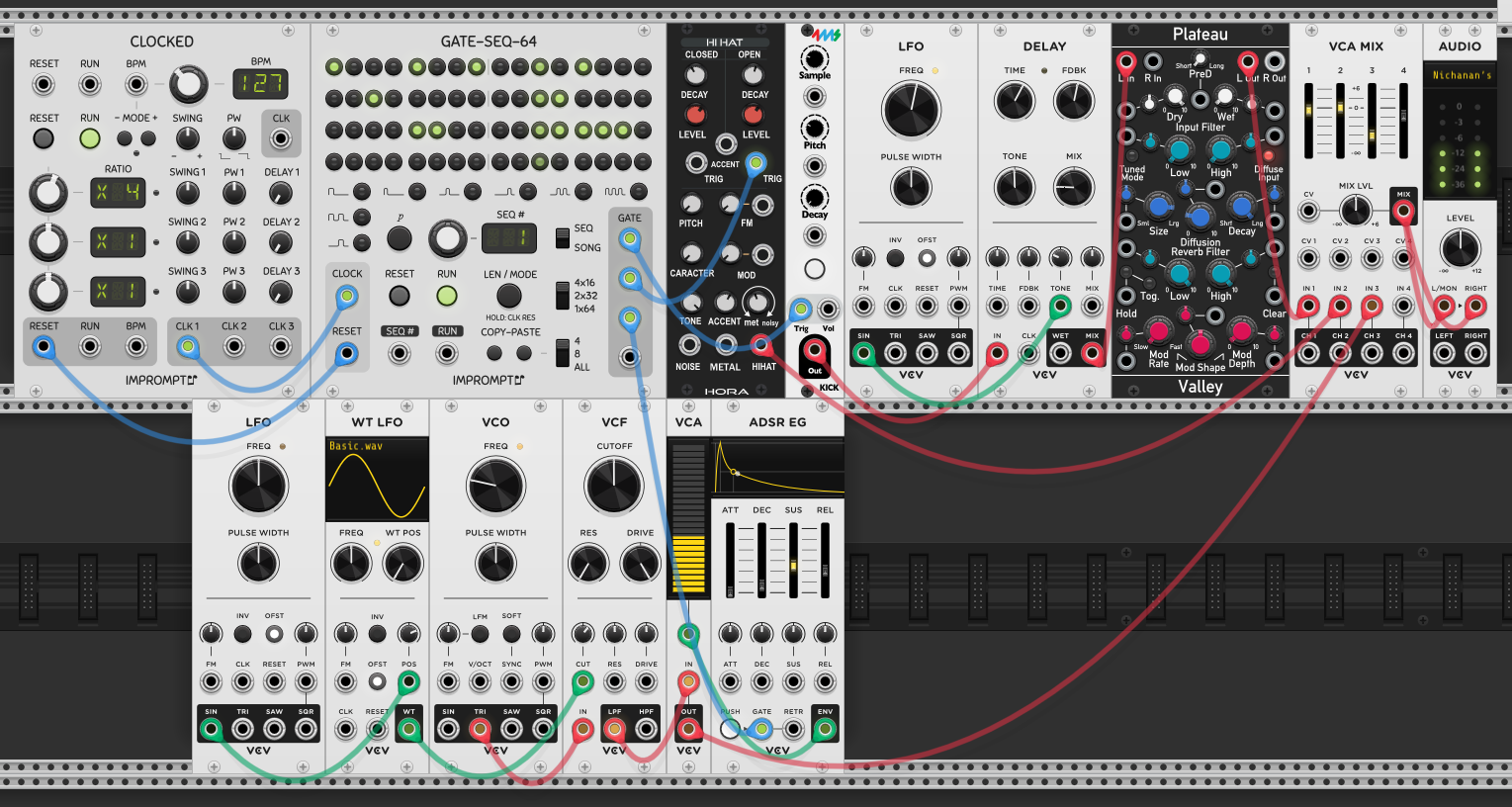Image resolution: width=1512 pixels, height=807 pixels.
Task: Click the blue Decay knob on Plateau
Action: [x=1242, y=207]
